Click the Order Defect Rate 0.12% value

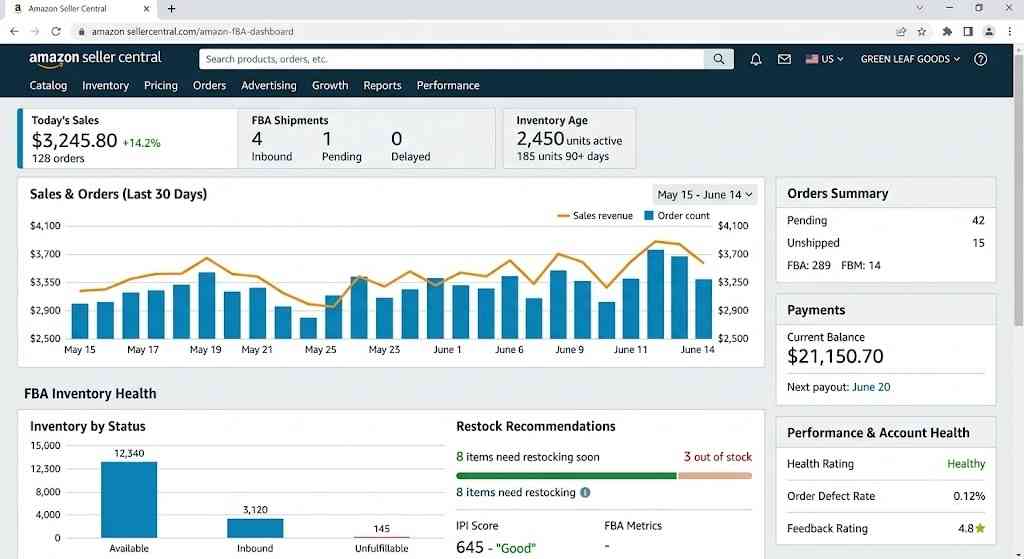tap(968, 496)
